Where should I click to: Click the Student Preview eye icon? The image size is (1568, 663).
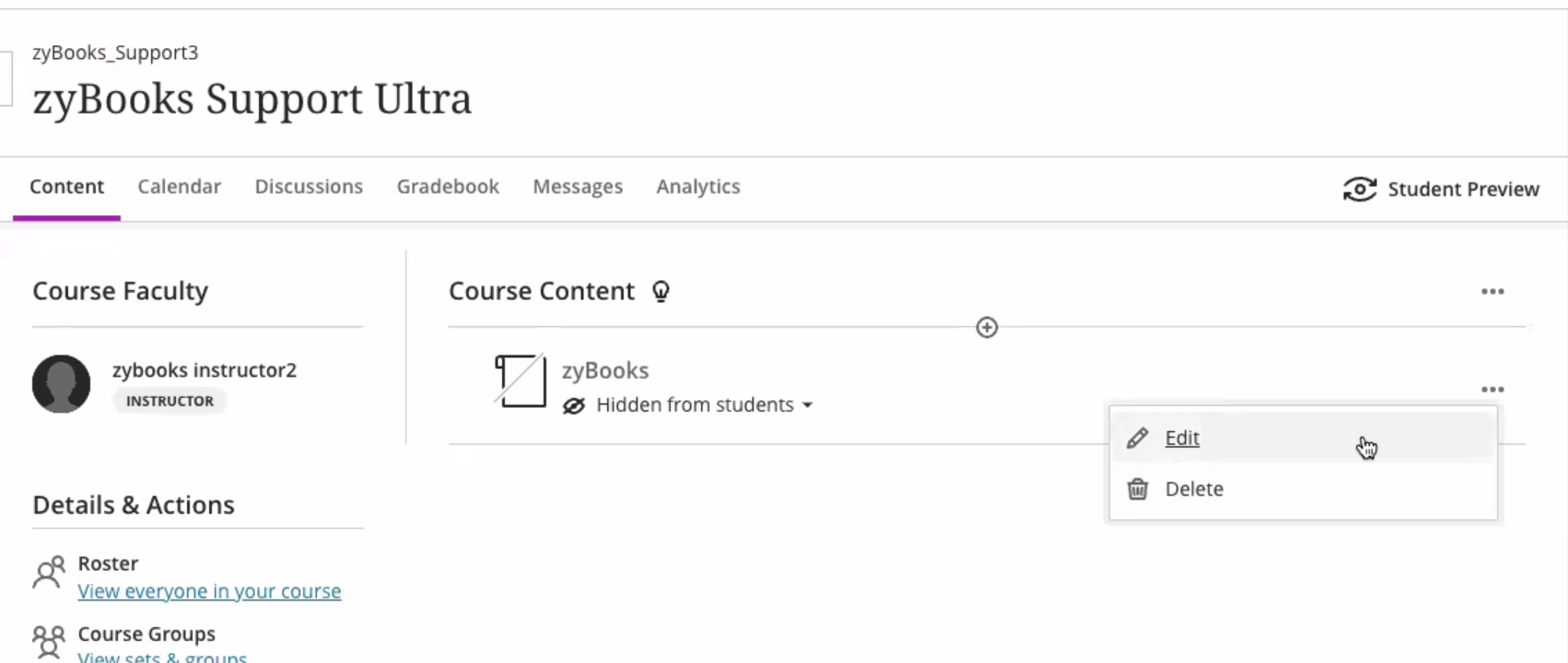(1359, 190)
